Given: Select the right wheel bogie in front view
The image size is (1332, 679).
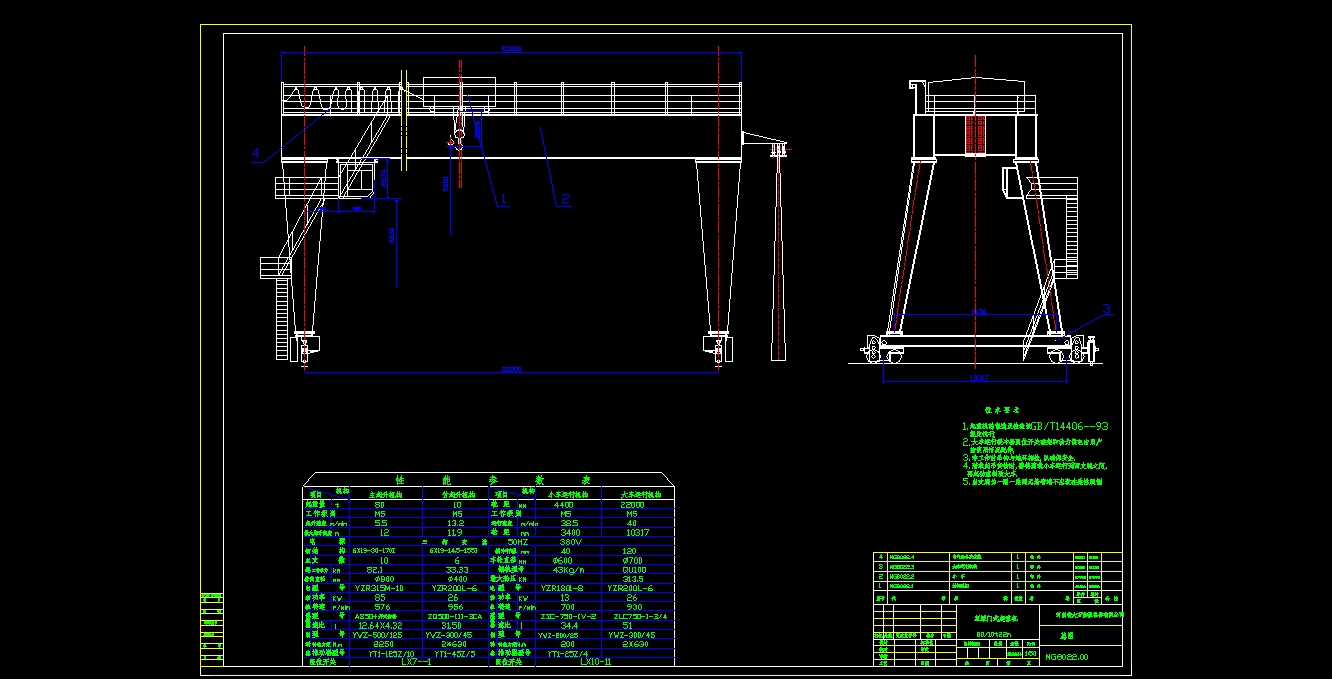Looking at the screenshot, I should 718,345.
